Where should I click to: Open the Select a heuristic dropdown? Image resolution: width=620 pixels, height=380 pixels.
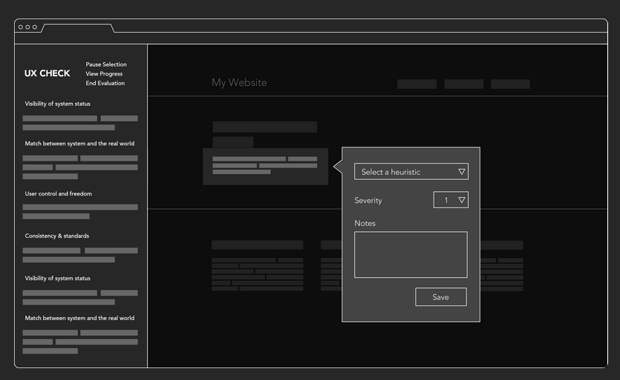[x=411, y=172]
